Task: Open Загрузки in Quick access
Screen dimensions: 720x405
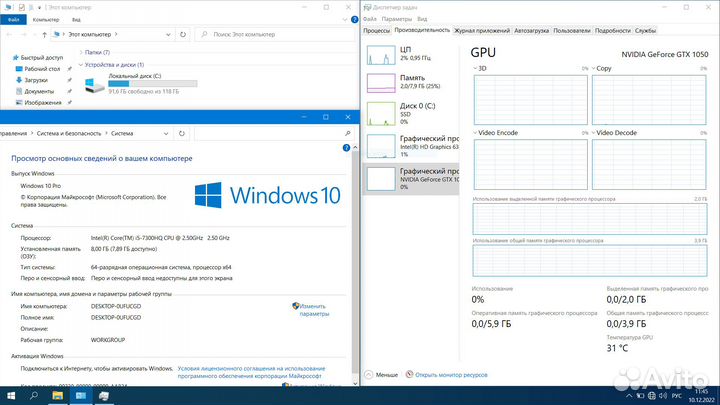Action: (36, 80)
